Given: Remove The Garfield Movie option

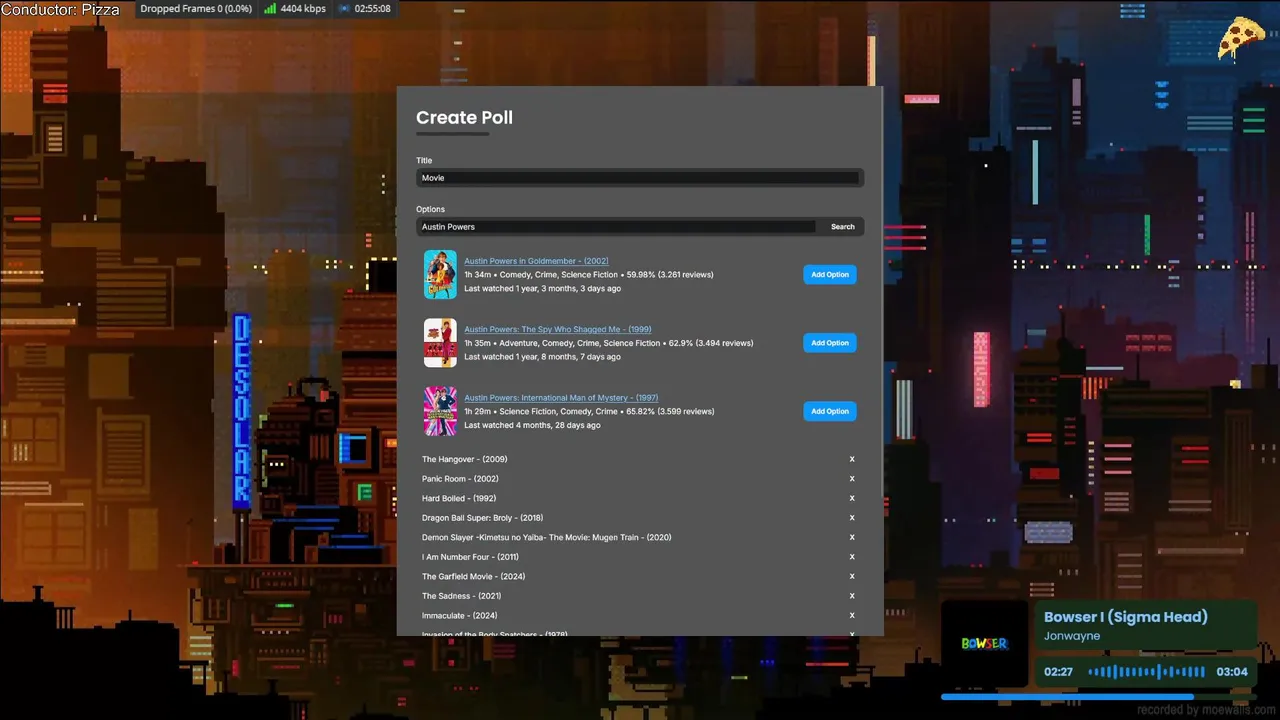Looking at the screenshot, I should click(x=852, y=576).
